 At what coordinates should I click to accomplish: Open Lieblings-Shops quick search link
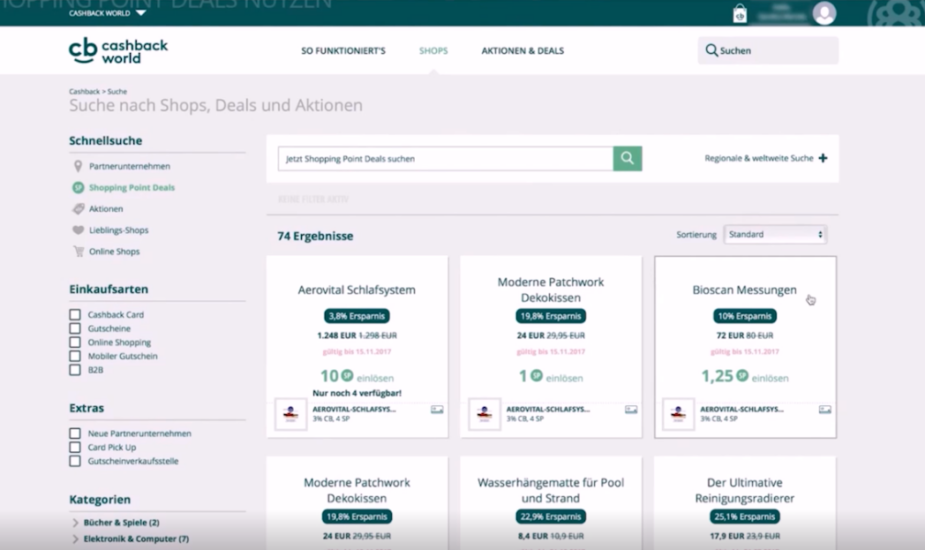point(119,230)
